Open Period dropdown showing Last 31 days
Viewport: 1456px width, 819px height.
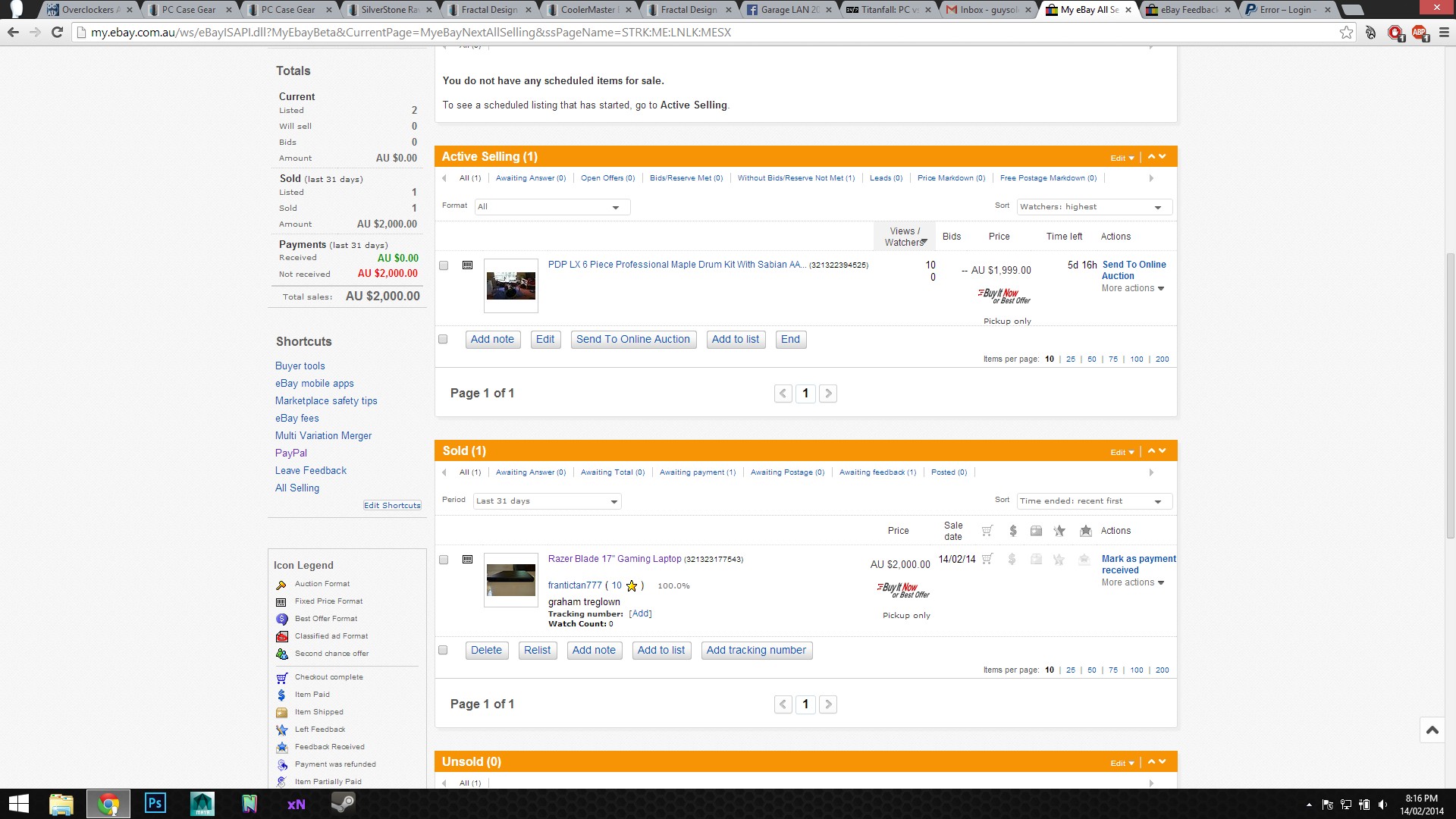pyautogui.click(x=547, y=500)
